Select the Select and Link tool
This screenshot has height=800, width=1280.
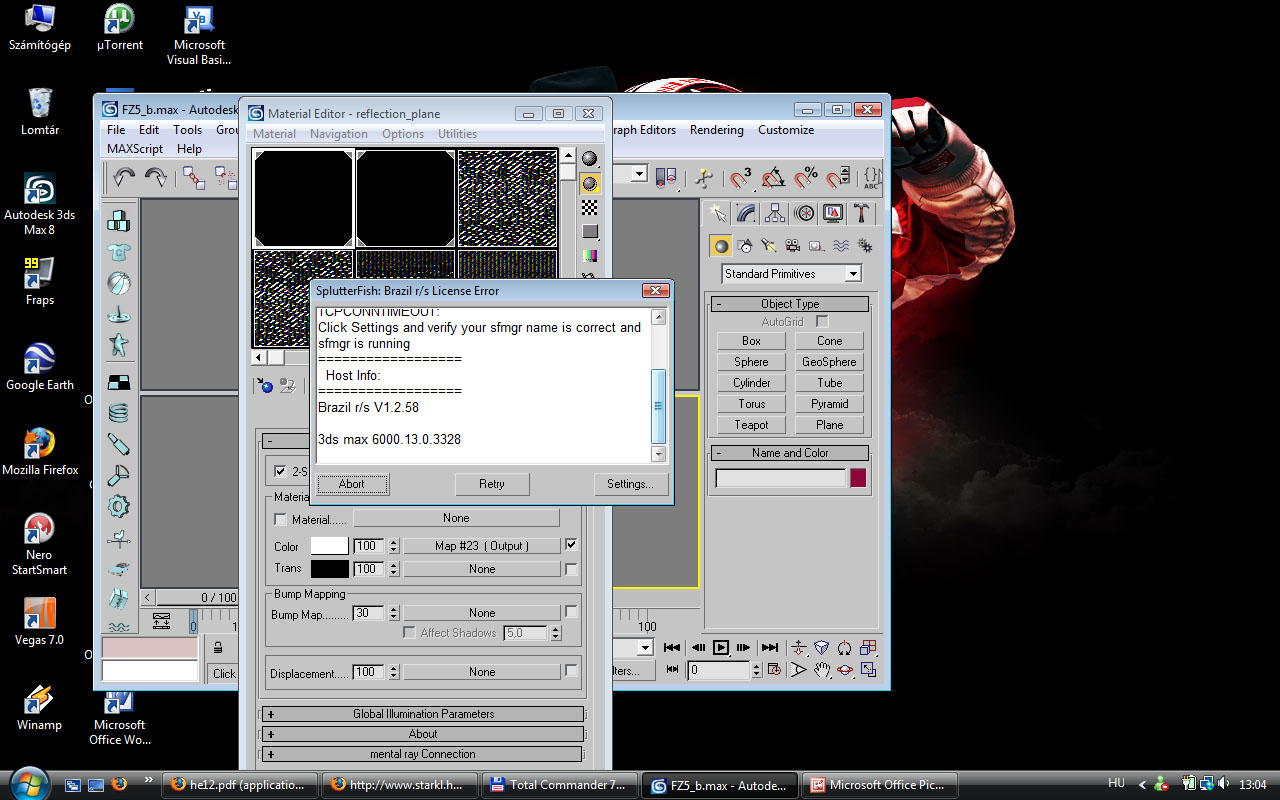pos(193,178)
